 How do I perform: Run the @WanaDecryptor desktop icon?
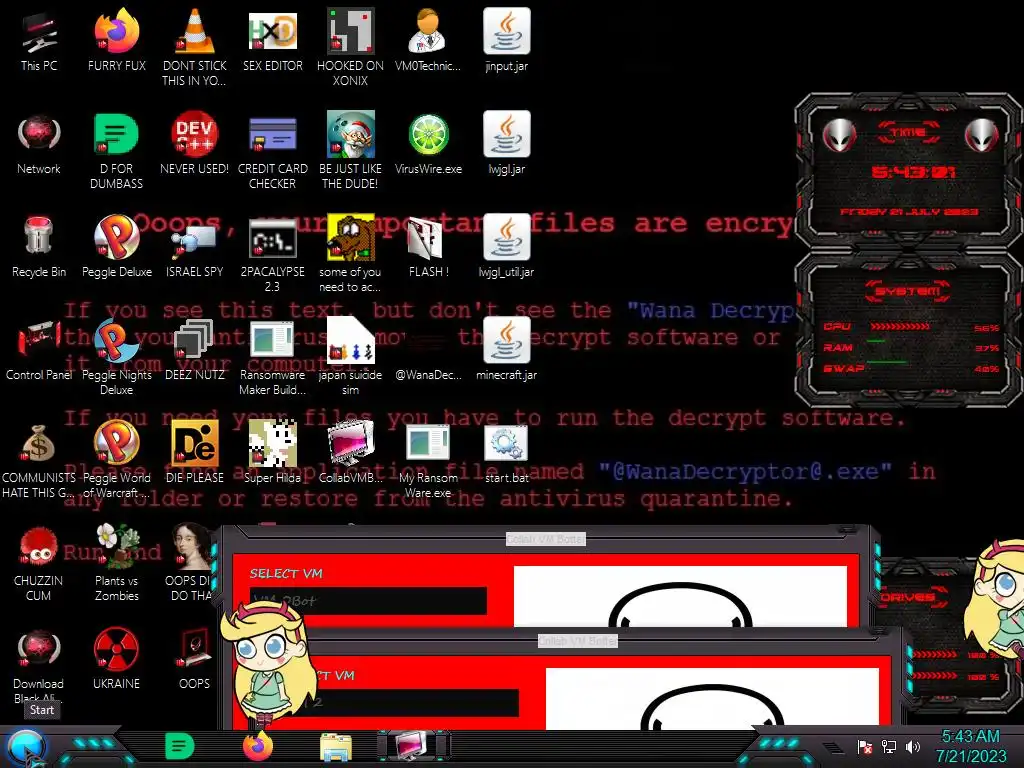pos(428,374)
